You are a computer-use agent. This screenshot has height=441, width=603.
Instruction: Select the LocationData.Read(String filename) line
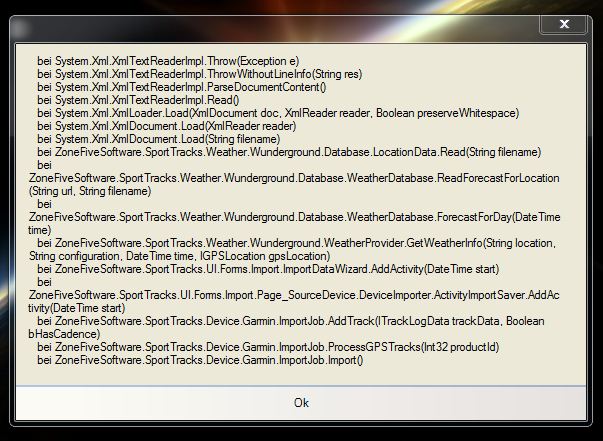click(x=289, y=152)
